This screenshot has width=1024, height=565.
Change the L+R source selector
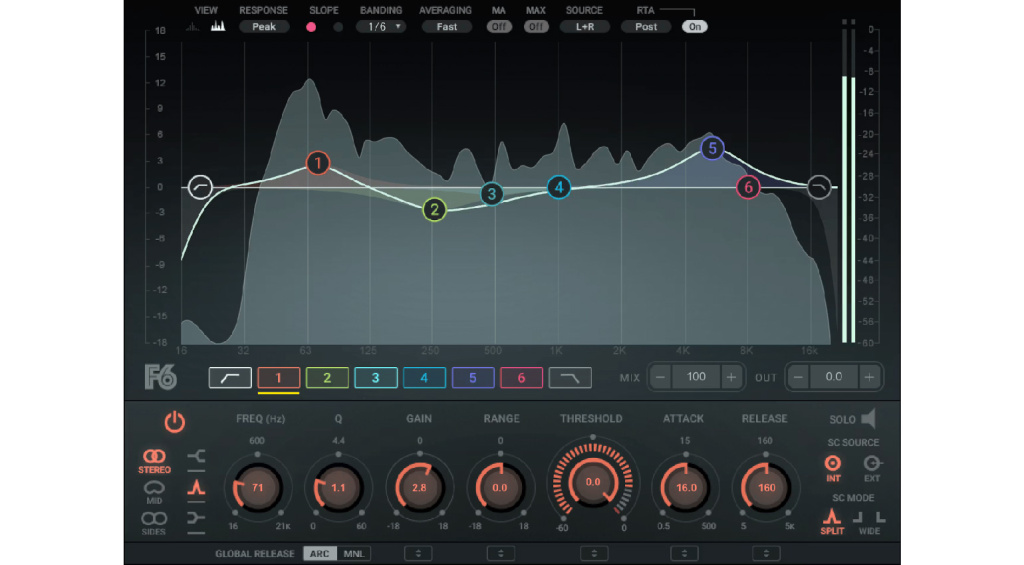(584, 27)
